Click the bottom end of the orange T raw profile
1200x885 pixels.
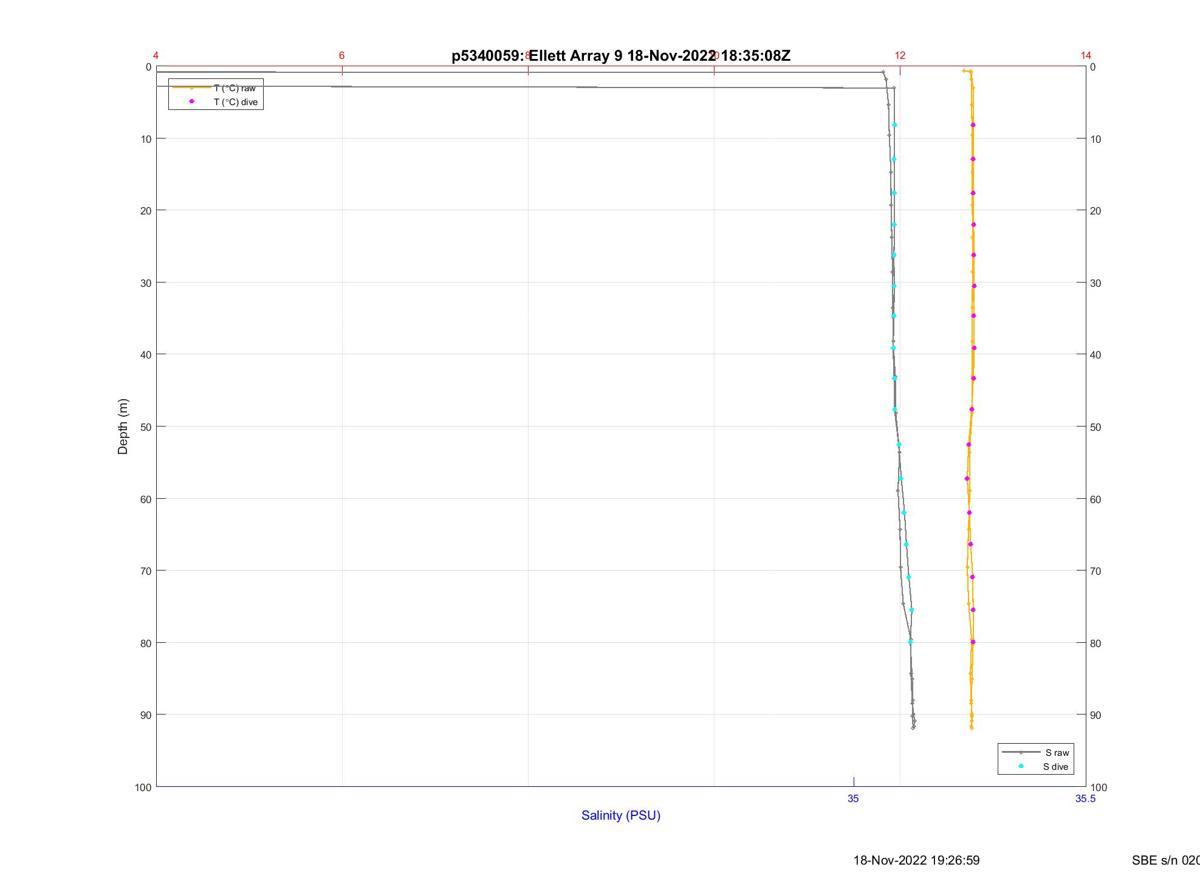tap(971, 727)
